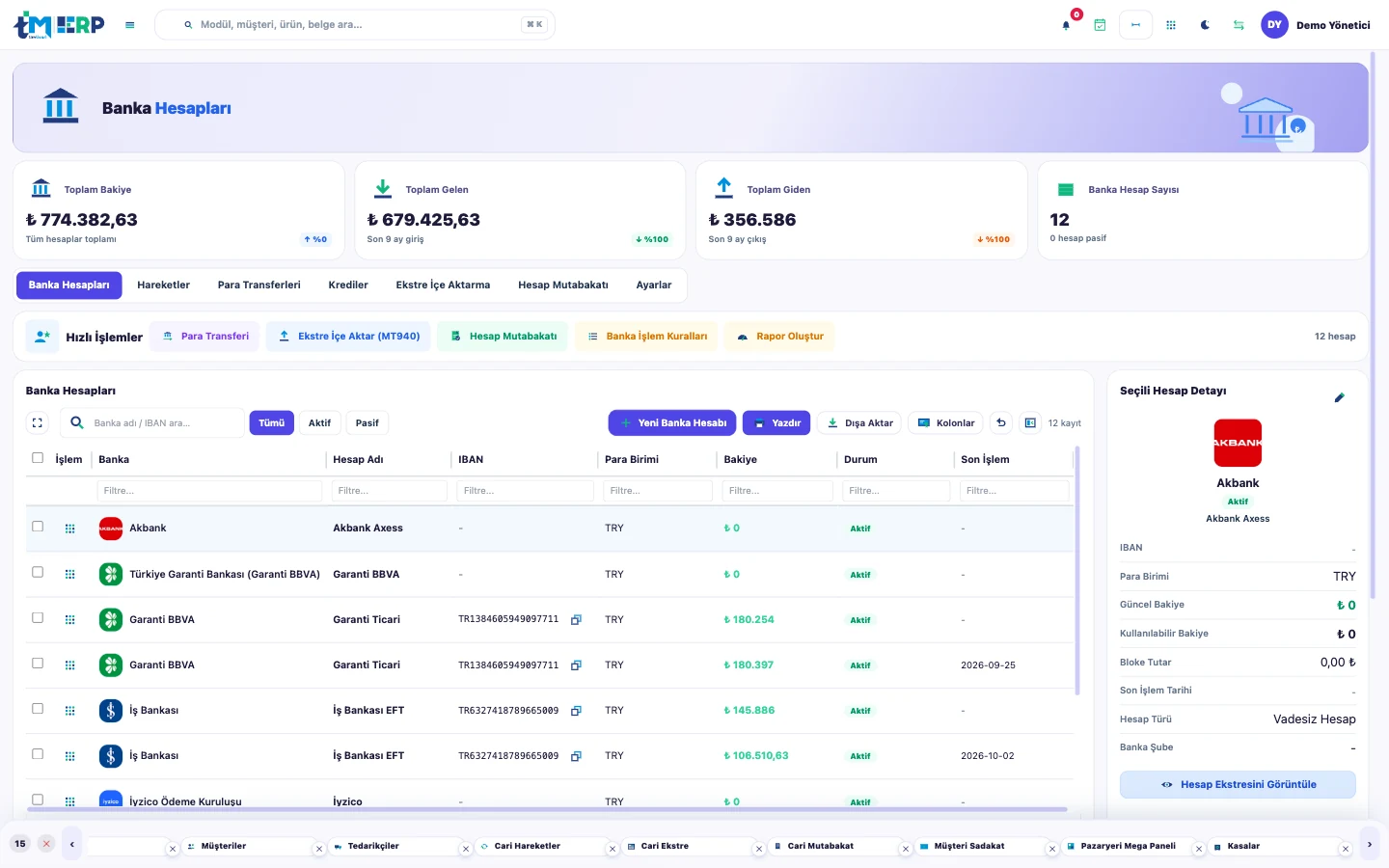Open the notifications bell

(x=1066, y=25)
